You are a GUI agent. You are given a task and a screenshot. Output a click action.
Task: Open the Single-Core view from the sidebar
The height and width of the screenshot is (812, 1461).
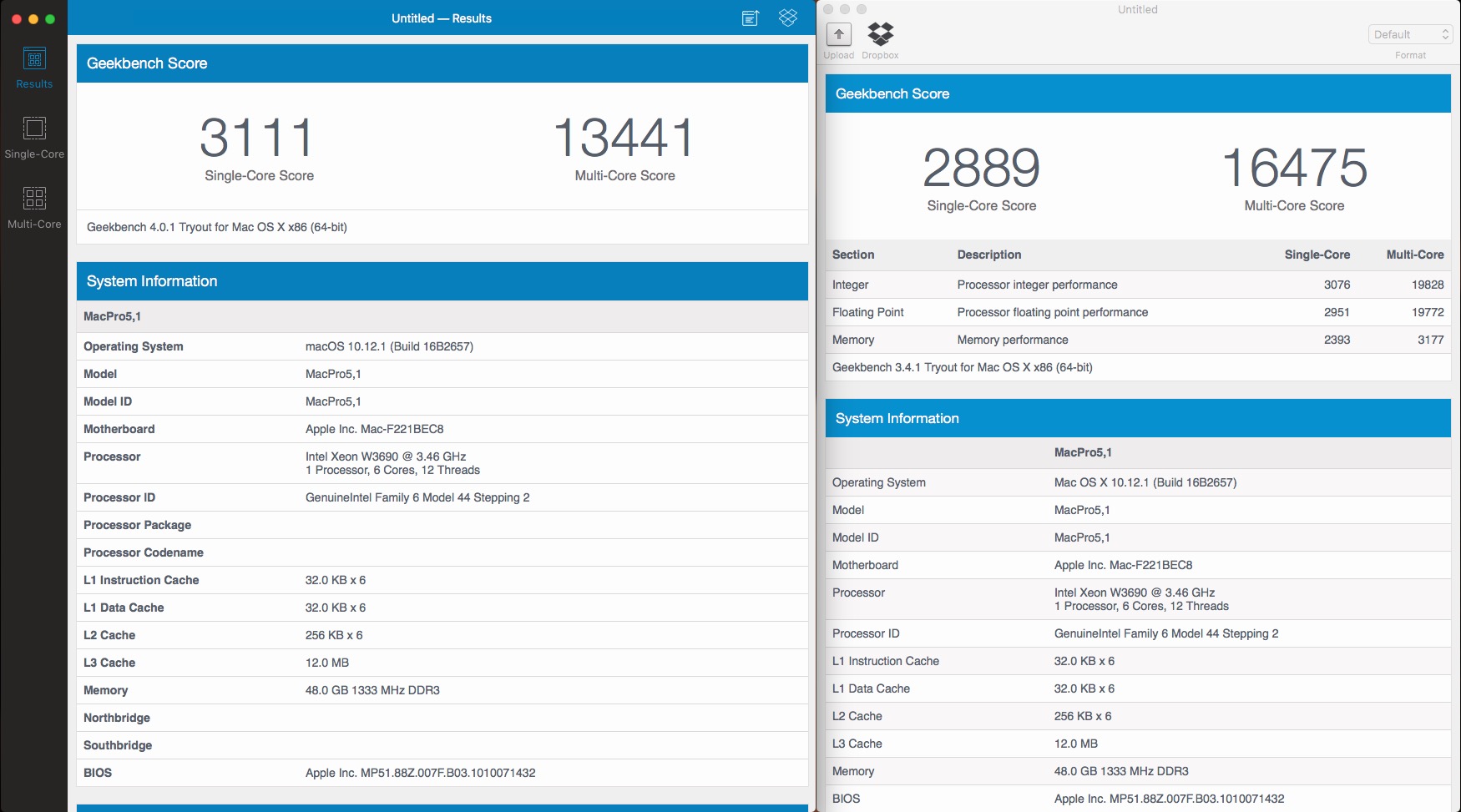pyautogui.click(x=34, y=136)
